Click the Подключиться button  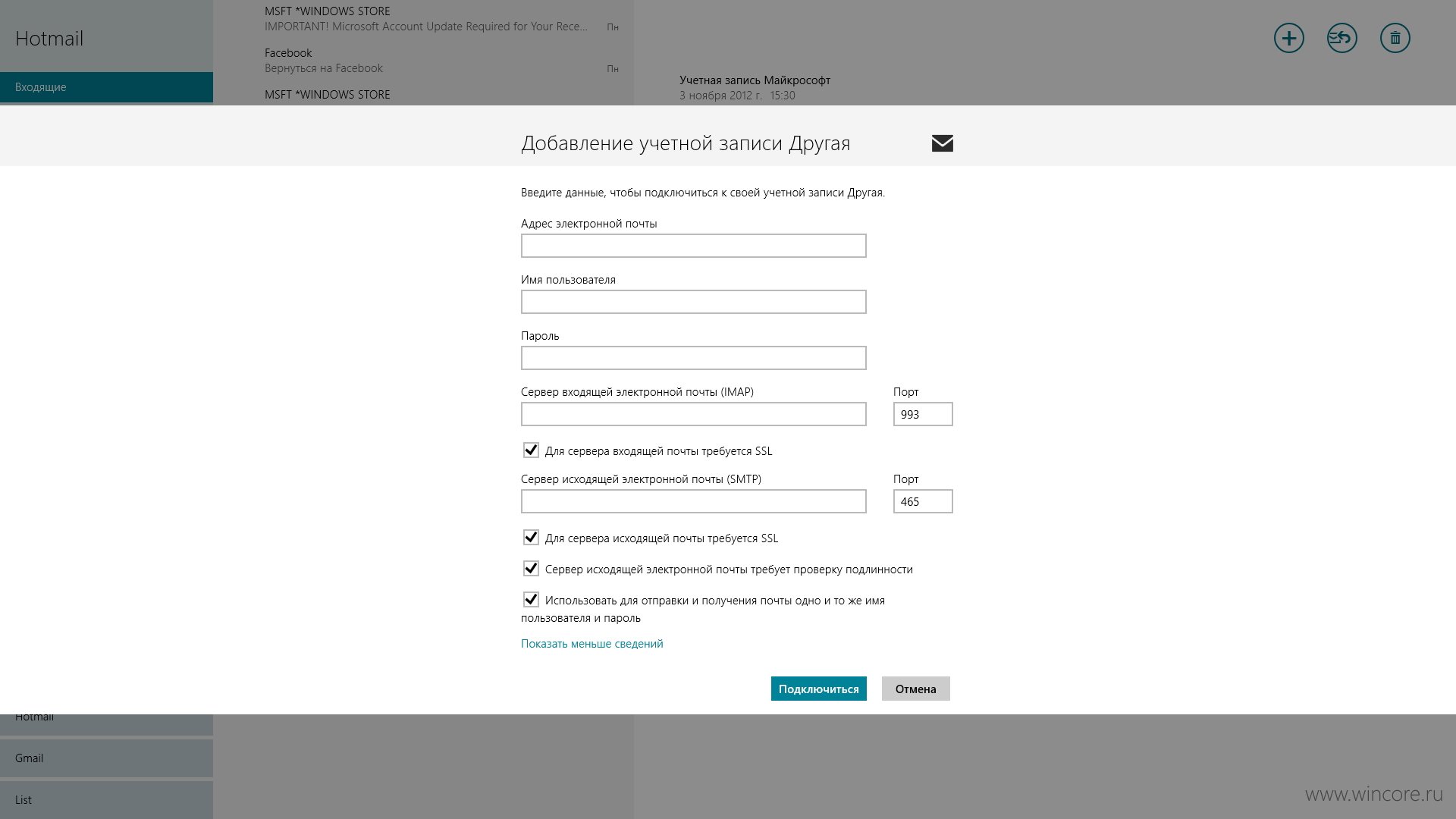[818, 689]
